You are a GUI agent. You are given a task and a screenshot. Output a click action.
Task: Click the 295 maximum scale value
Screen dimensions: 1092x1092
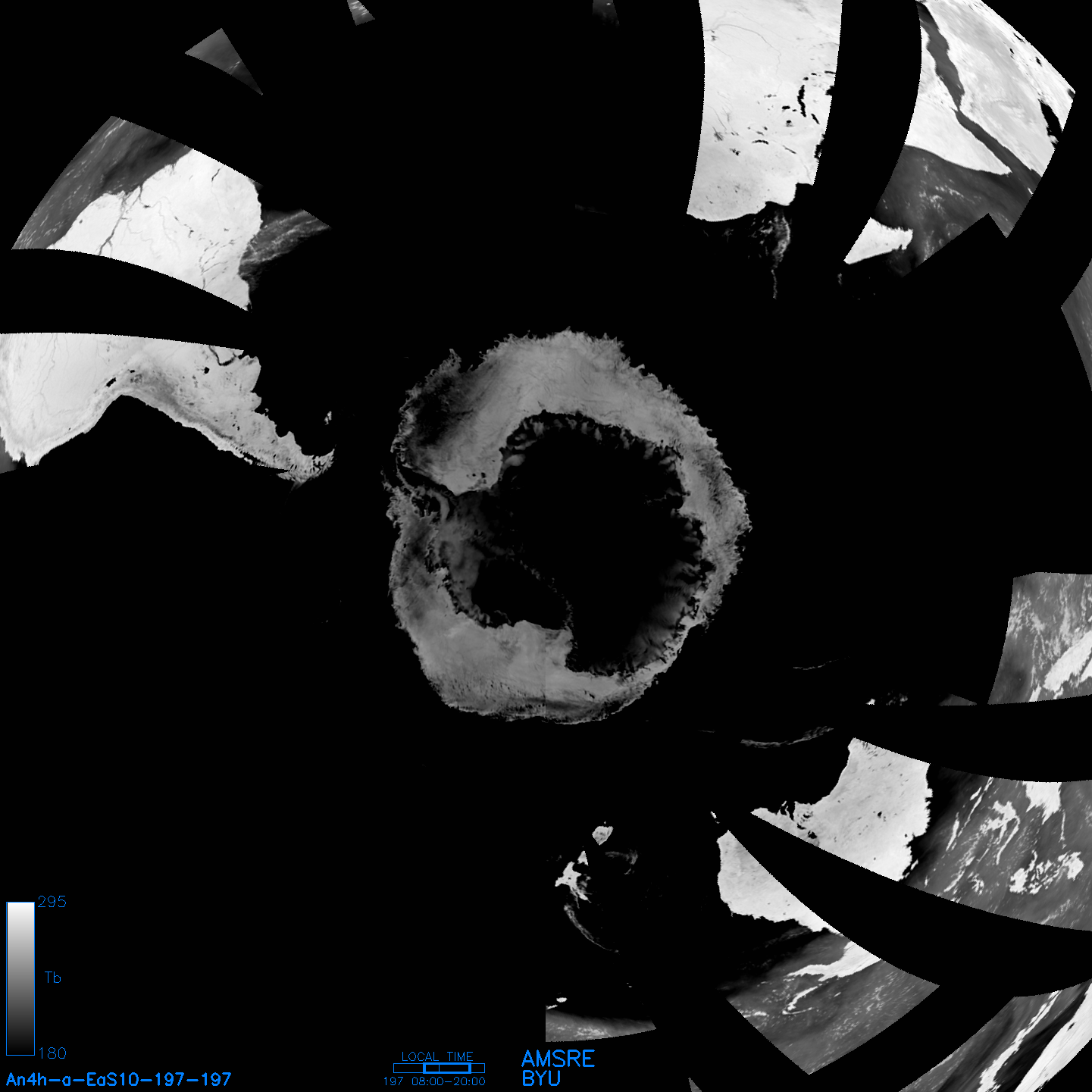pos(52,902)
